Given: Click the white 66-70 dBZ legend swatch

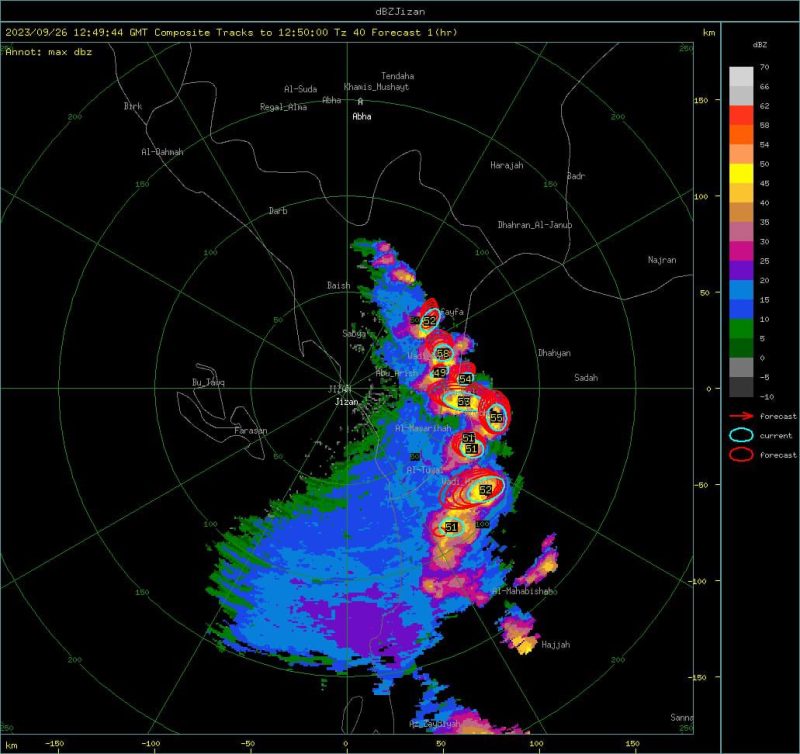Looking at the screenshot, I should [741, 77].
